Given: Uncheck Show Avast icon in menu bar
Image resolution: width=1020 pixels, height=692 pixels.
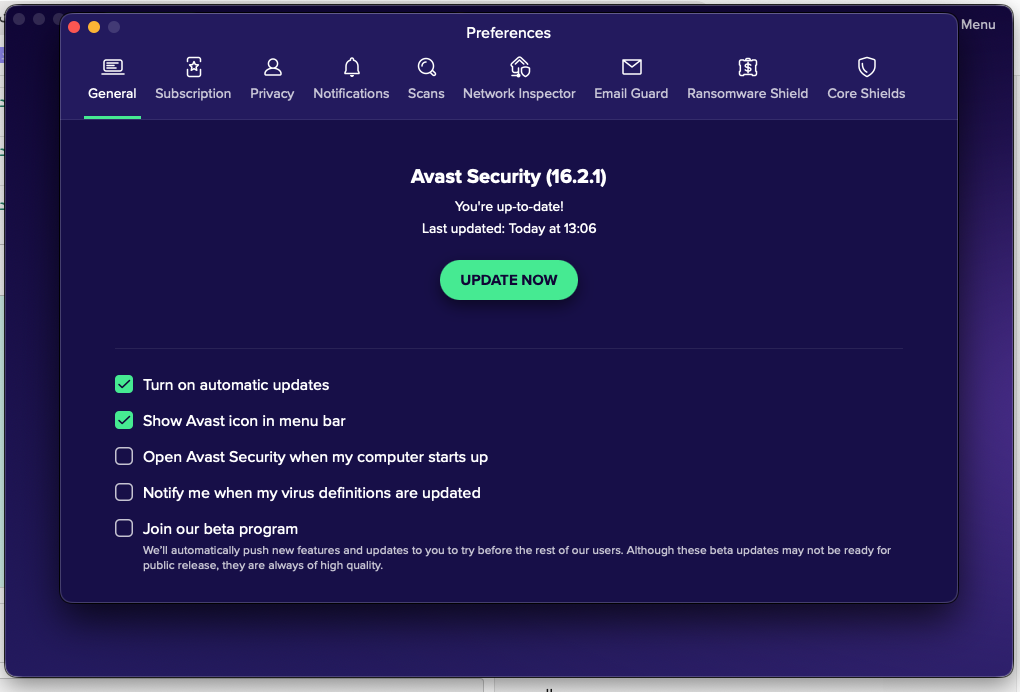Looking at the screenshot, I should 124,420.
